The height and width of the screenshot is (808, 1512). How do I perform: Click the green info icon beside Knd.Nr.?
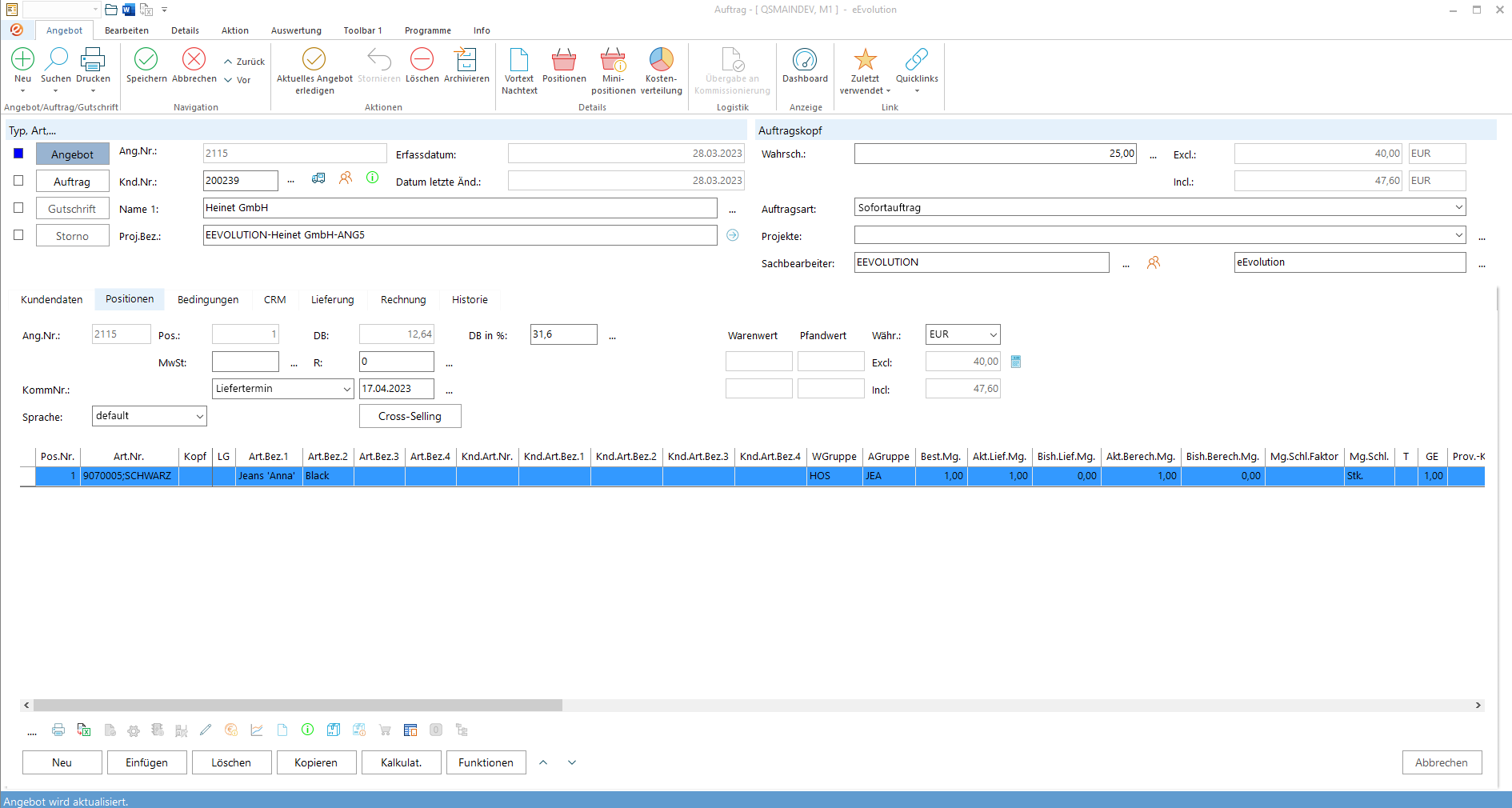click(373, 178)
